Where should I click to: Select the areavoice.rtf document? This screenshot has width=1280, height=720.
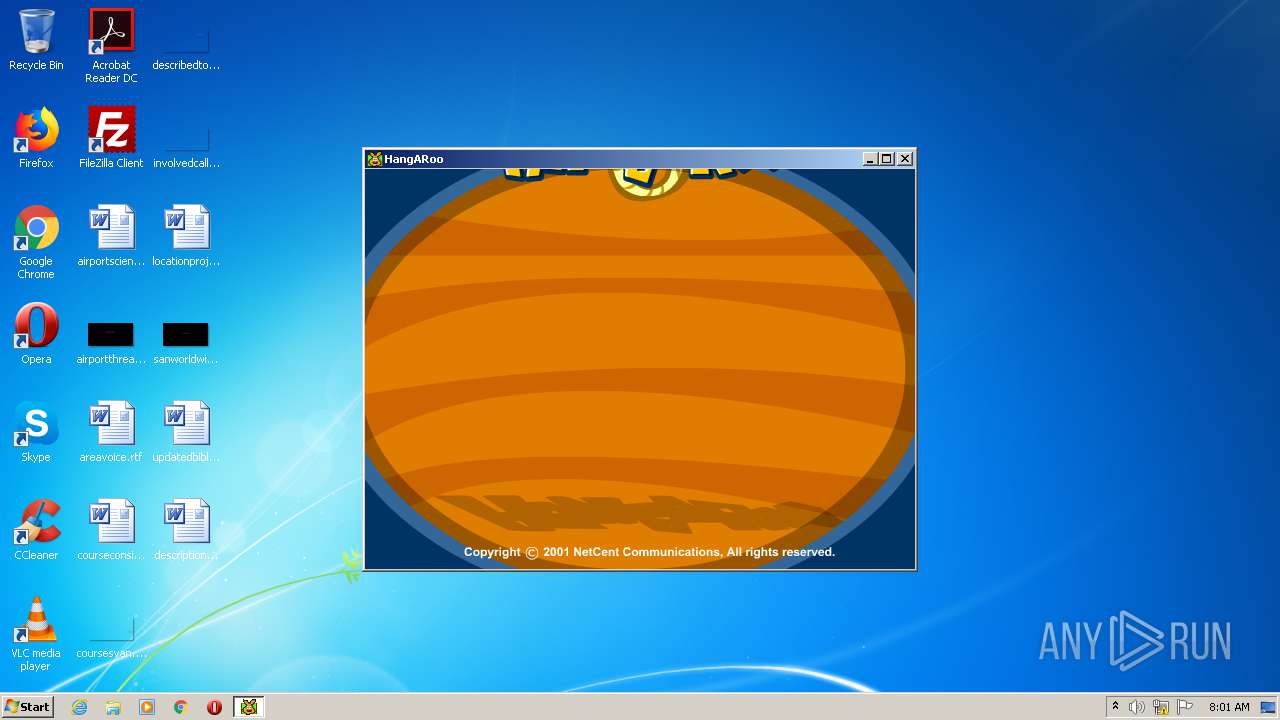(x=111, y=432)
